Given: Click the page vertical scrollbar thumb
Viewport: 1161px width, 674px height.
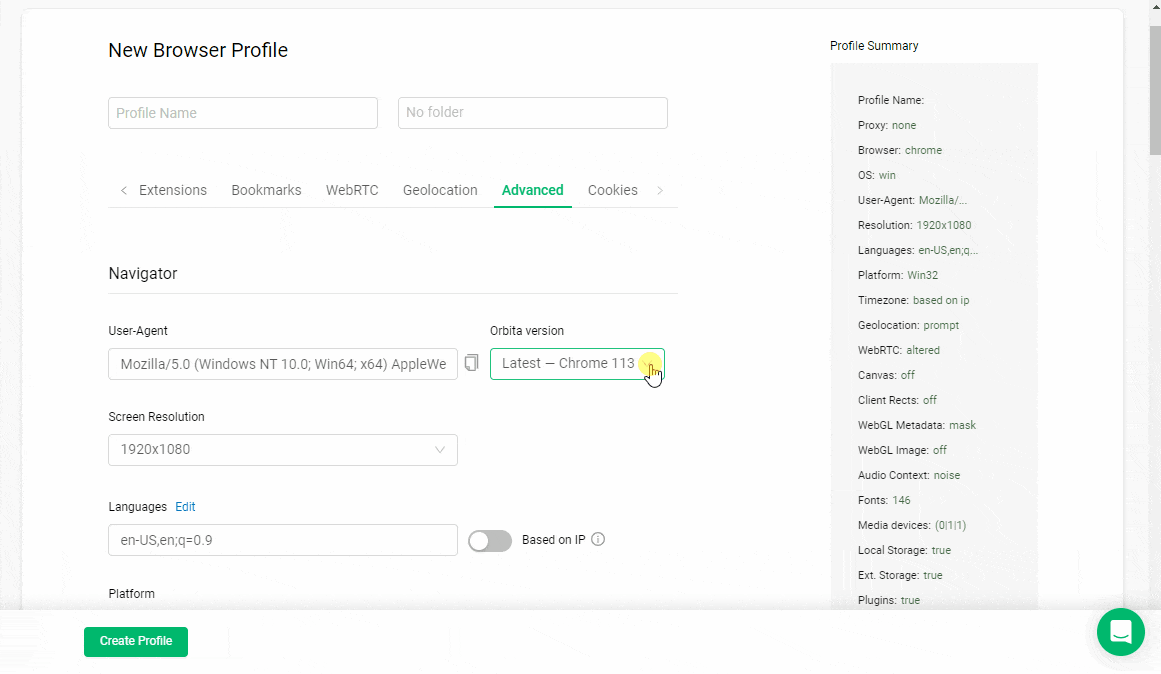Looking at the screenshot, I should coord(1155,89).
